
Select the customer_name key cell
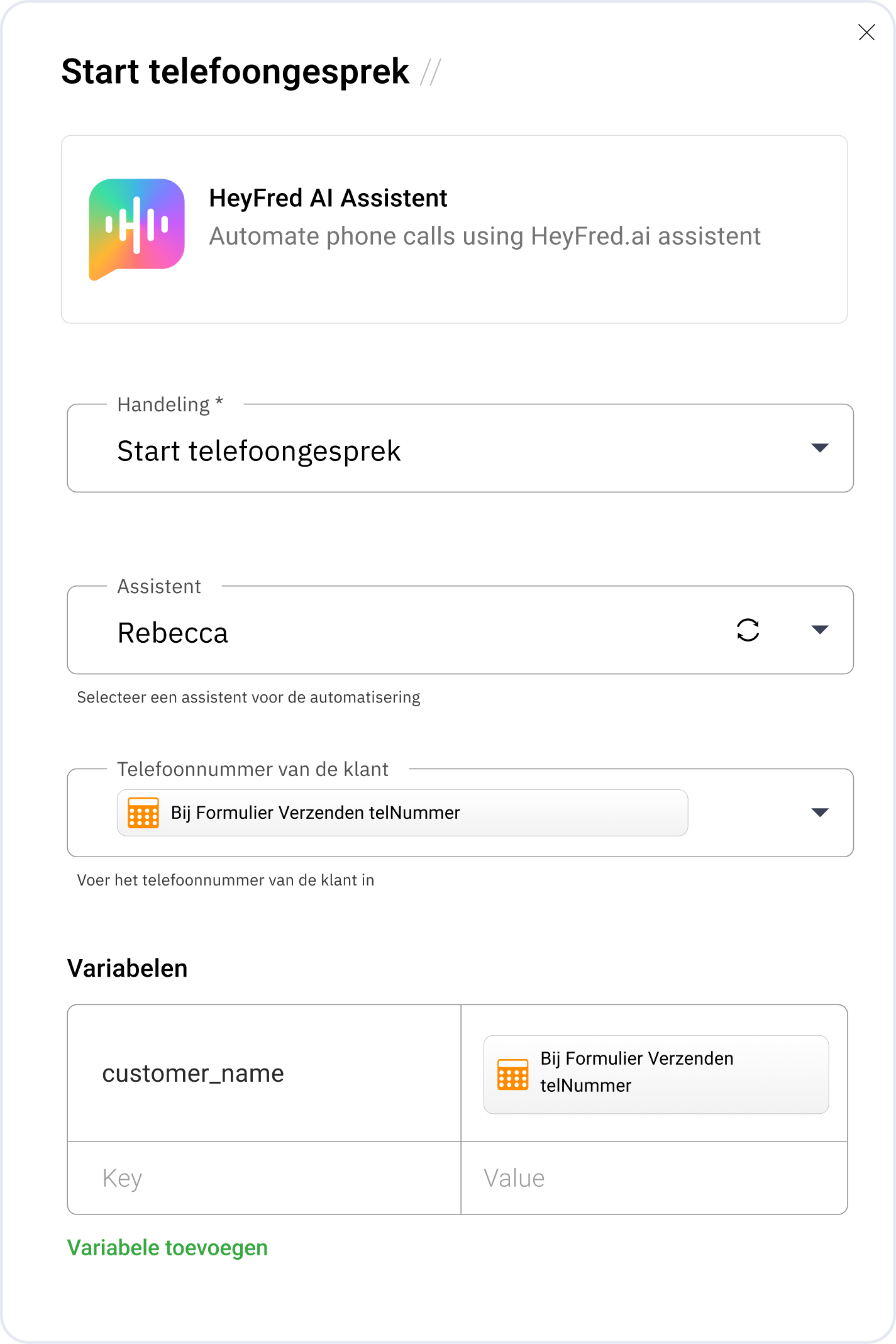tap(193, 1074)
